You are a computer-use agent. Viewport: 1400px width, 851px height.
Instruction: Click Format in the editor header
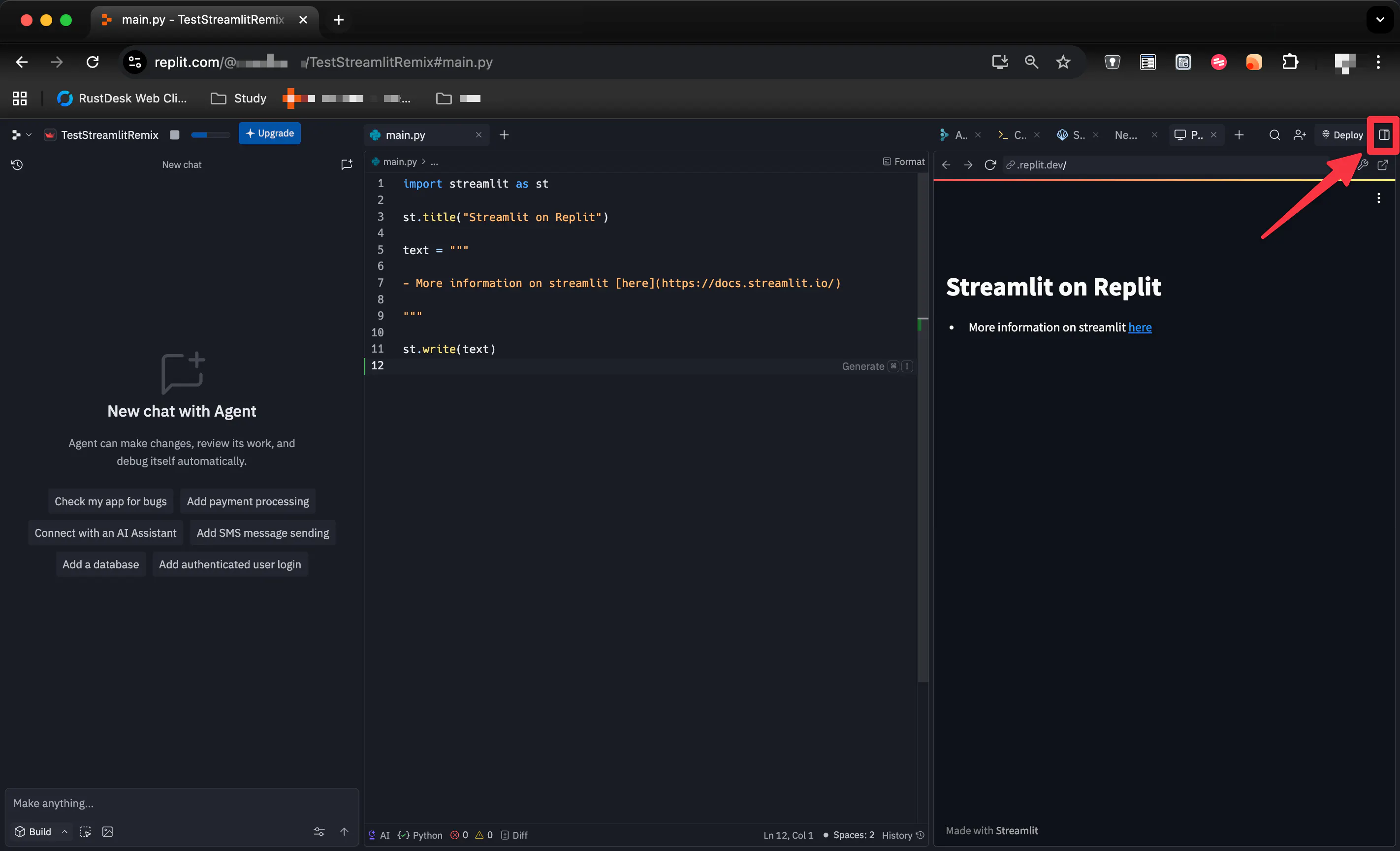pyautogui.click(x=903, y=162)
